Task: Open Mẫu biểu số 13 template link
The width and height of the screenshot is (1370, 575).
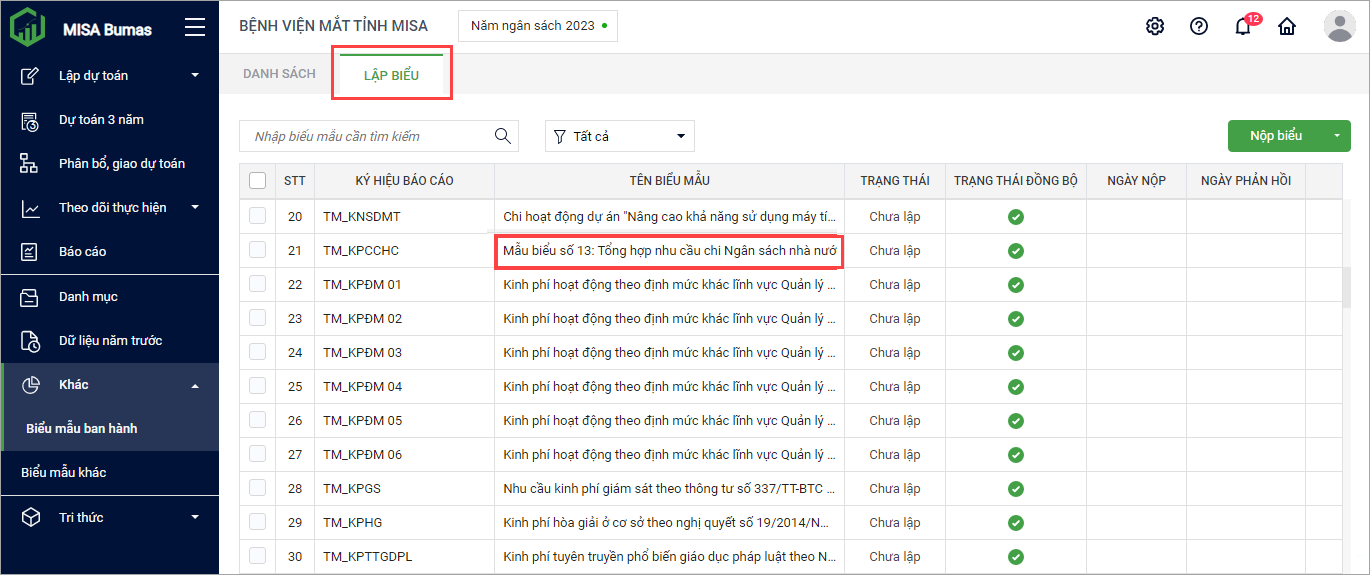Action: tap(669, 250)
